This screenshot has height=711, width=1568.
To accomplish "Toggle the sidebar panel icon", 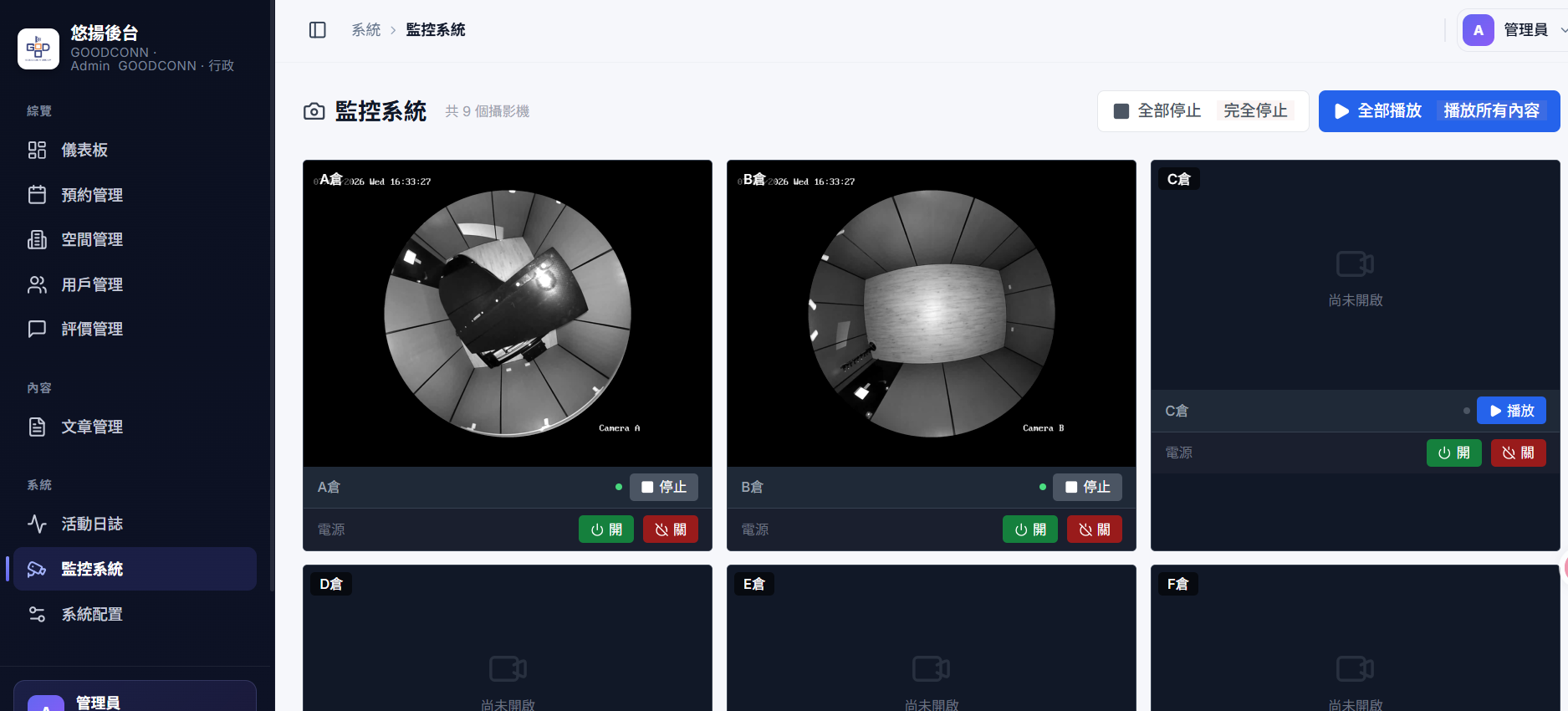I will [318, 30].
